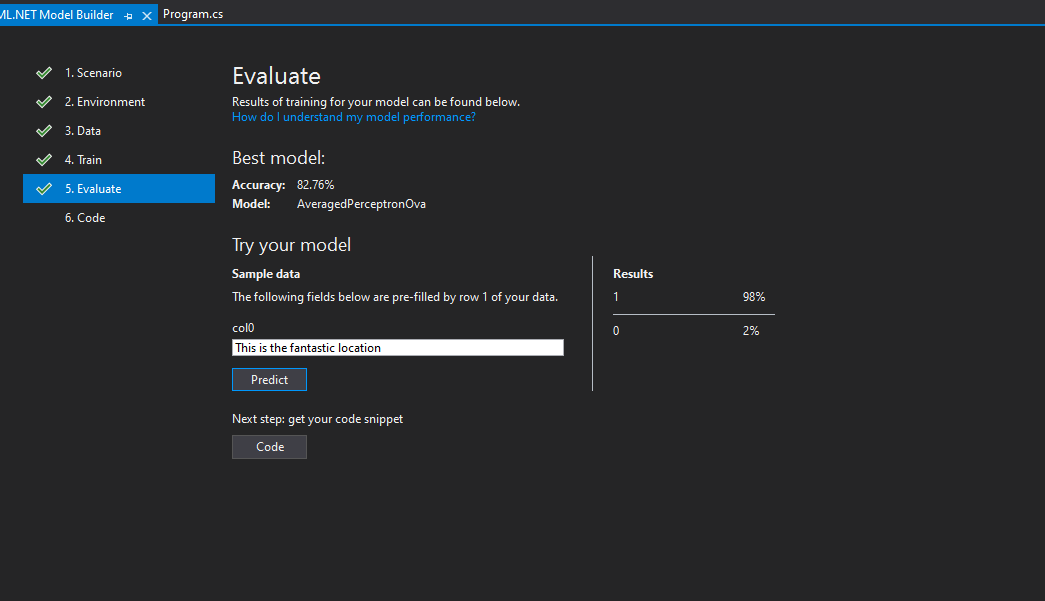1045x601 pixels.
Task: Close the ML.NET Model Builder tab
Action: click(x=147, y=16)
